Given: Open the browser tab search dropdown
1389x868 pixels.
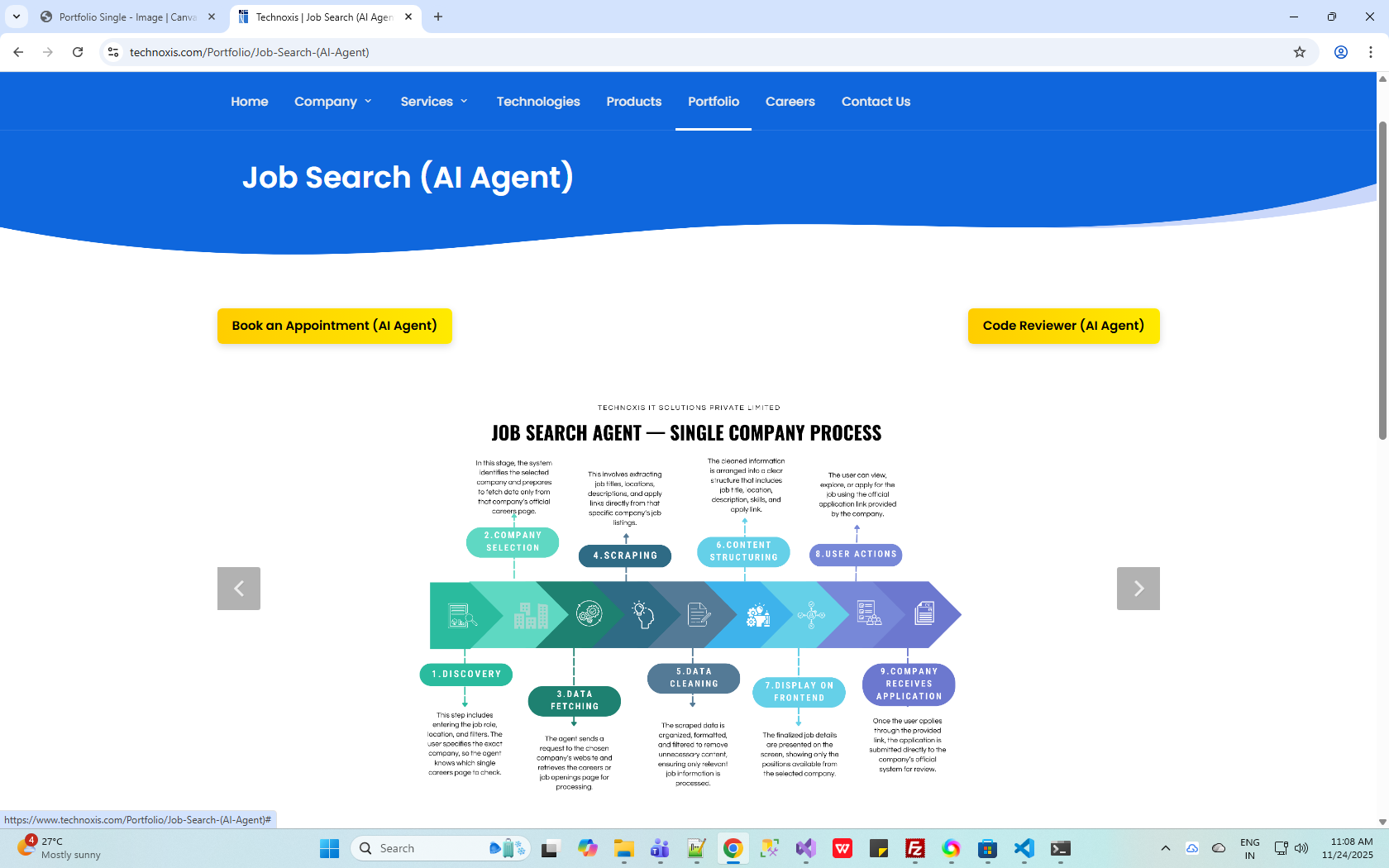Looking at the screenshot, I should (x=17, y=17).
